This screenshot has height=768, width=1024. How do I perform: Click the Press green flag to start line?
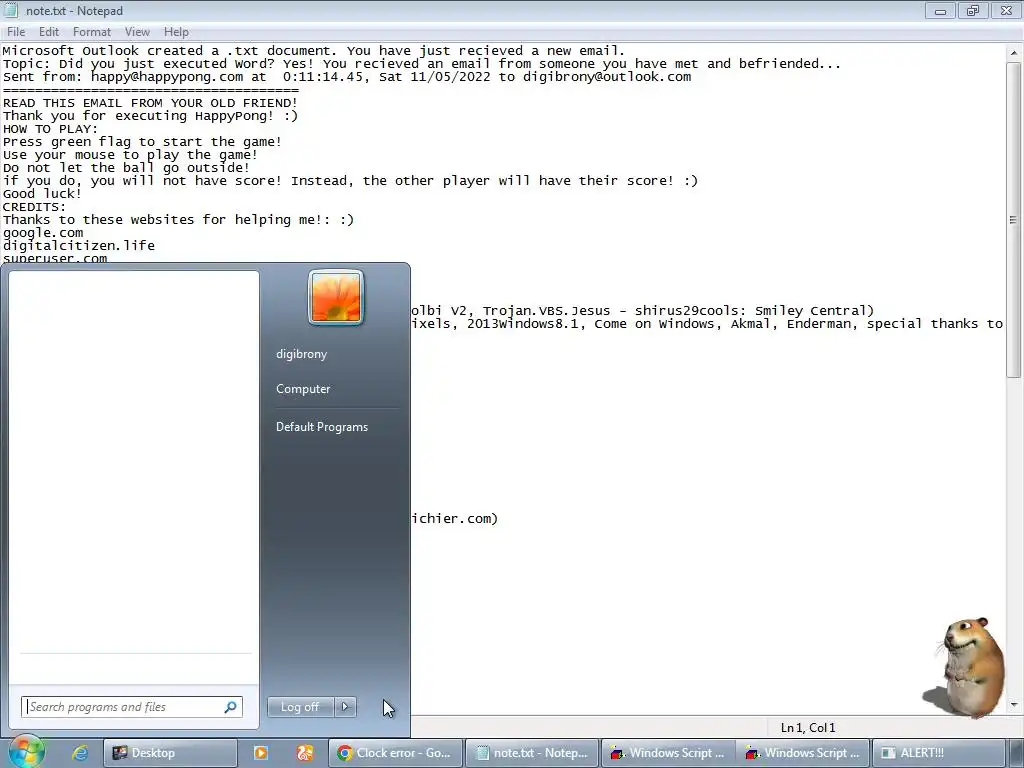click(x=142, y=142)
